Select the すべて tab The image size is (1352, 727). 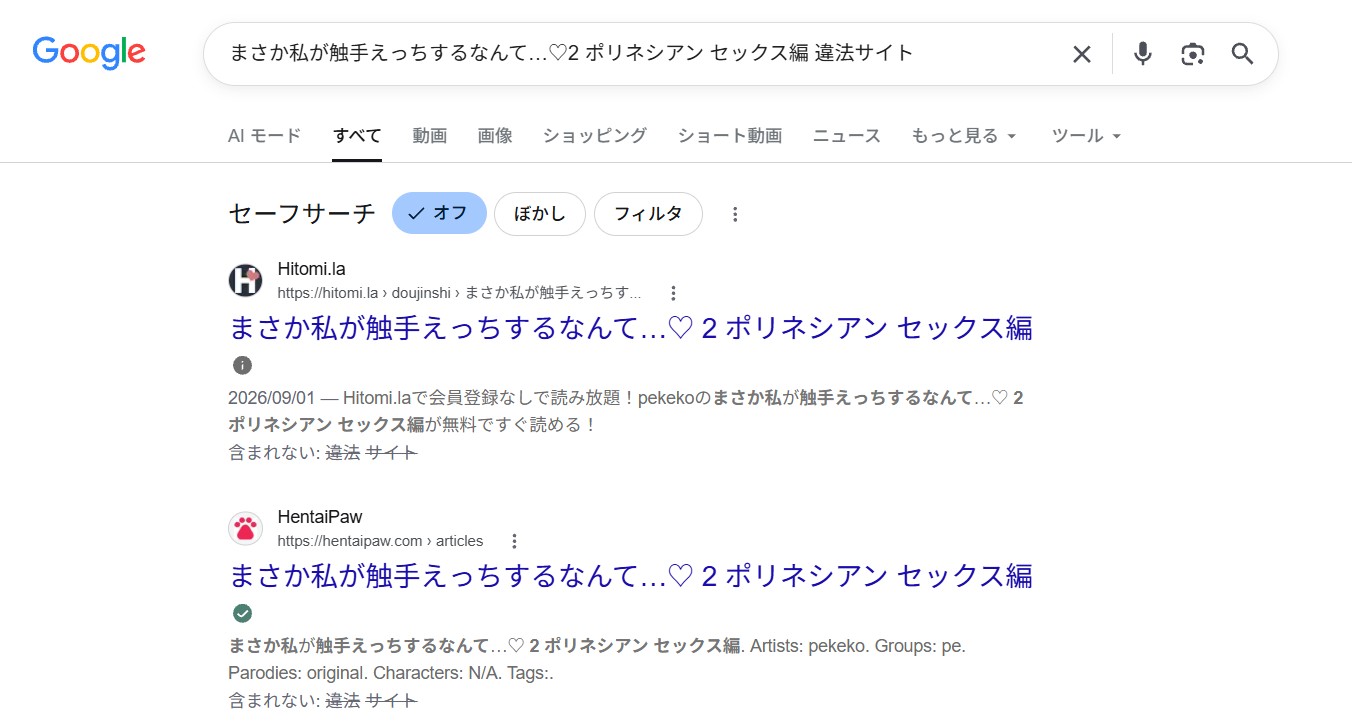click(357, 136)
